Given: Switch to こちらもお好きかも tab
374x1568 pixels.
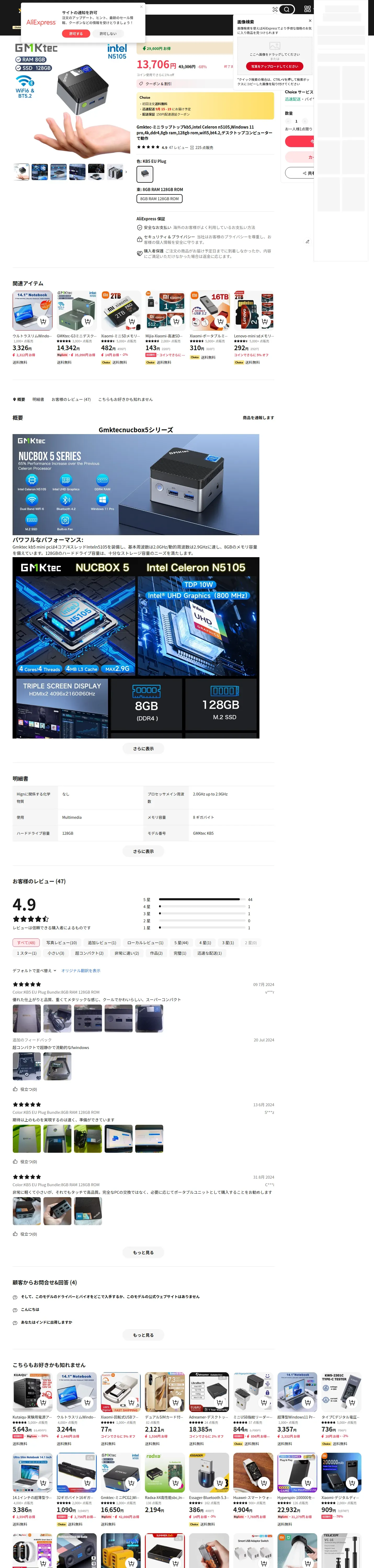Looking at the screenshot, I should pos(126,399).
